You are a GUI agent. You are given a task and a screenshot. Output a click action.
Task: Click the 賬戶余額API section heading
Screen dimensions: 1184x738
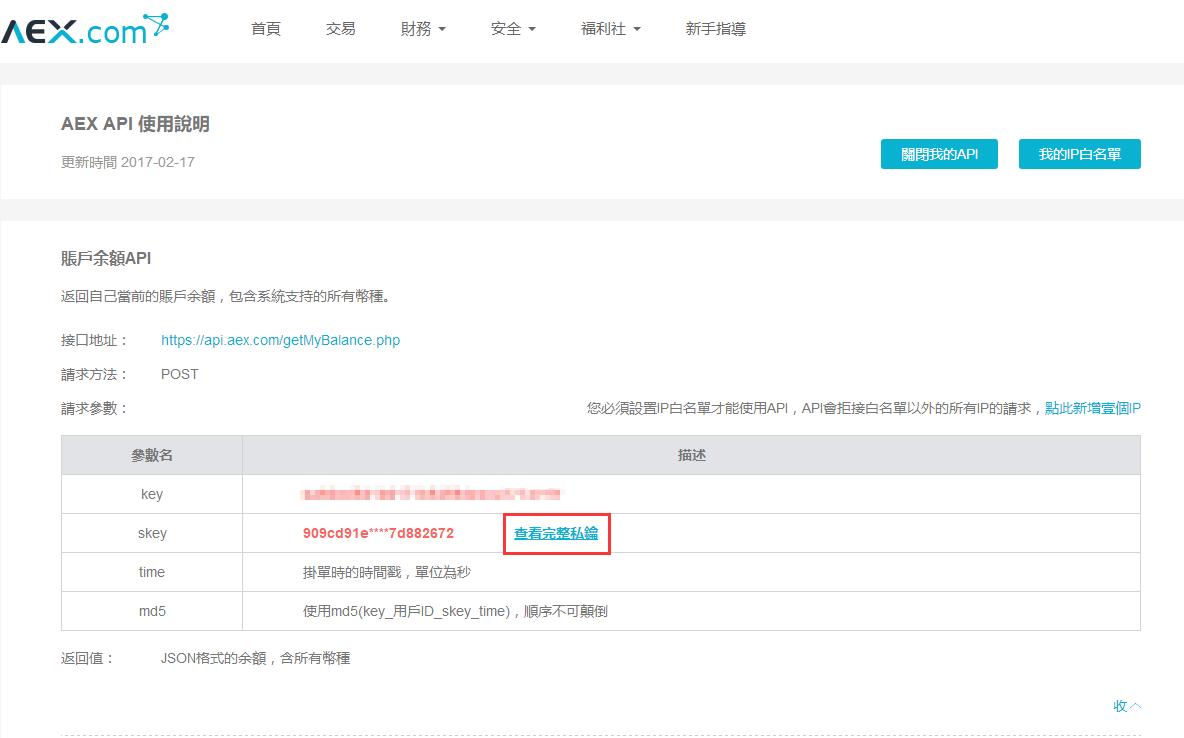point(106,258)
